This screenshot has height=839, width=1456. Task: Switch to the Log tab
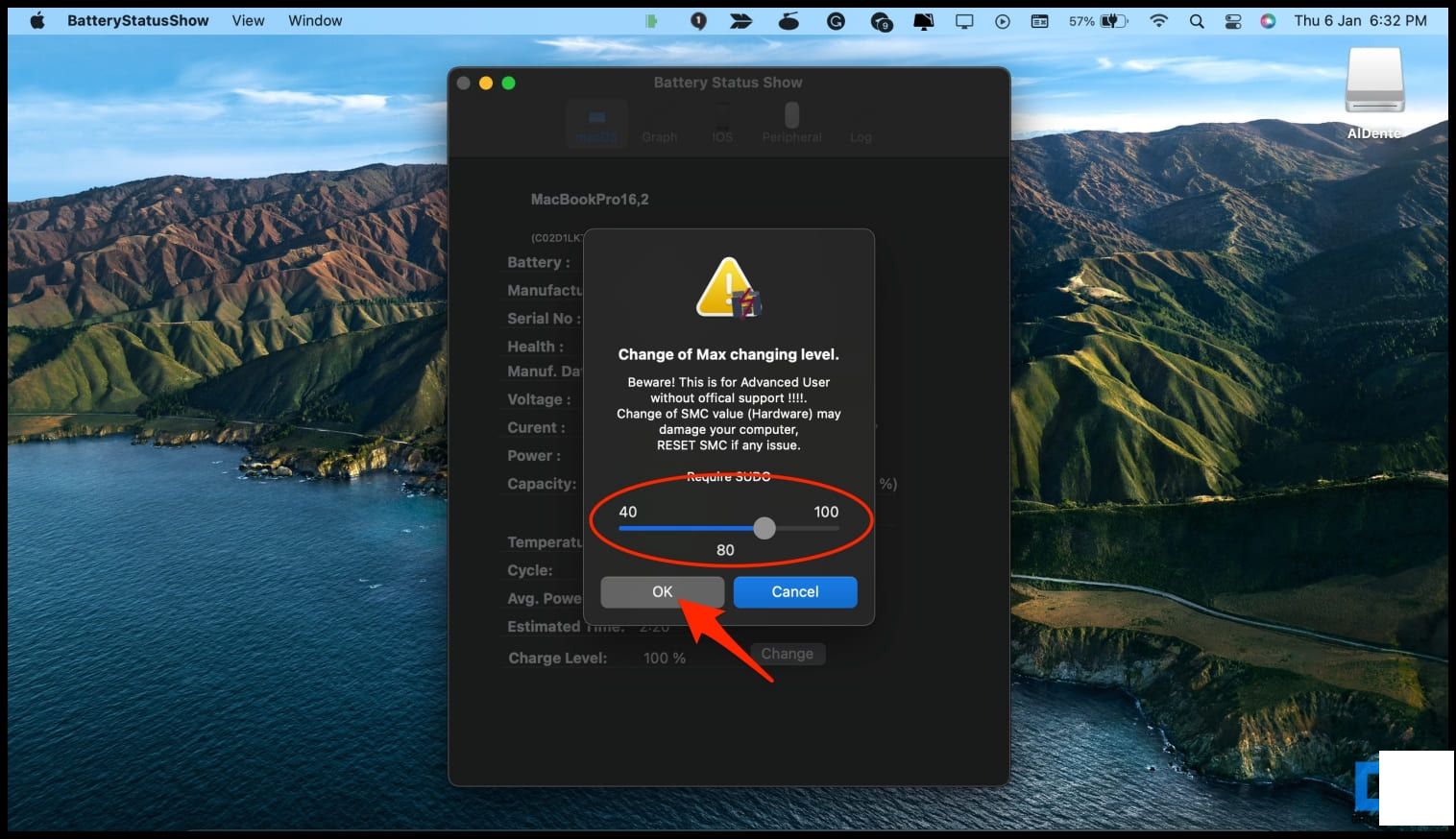(861, 123)
